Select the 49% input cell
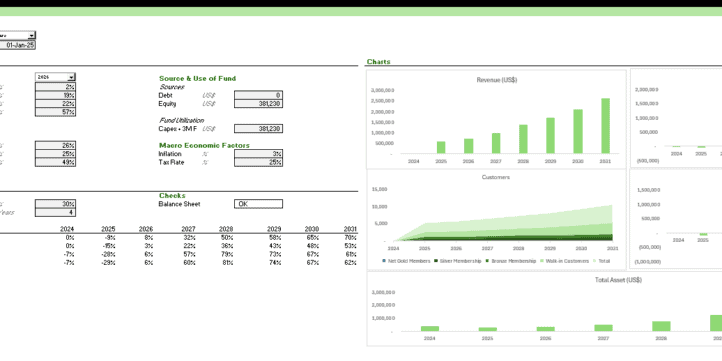722x361 pixels. pyautogui.click(x=55, y=162)
